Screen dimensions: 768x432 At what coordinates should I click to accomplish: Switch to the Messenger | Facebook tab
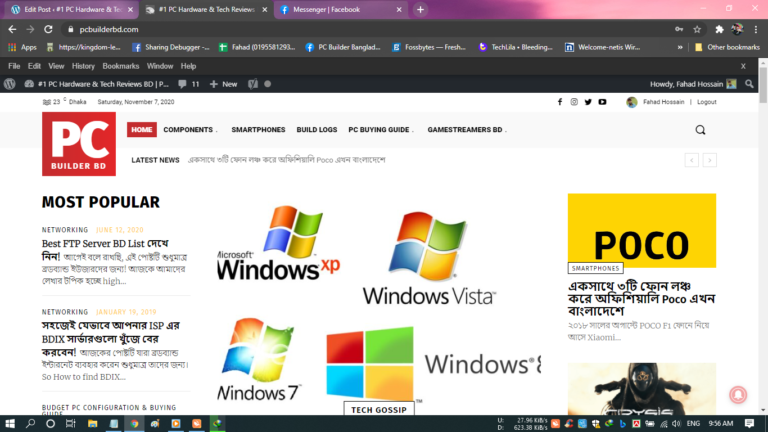pyautogui.click(x=340, y=9)
